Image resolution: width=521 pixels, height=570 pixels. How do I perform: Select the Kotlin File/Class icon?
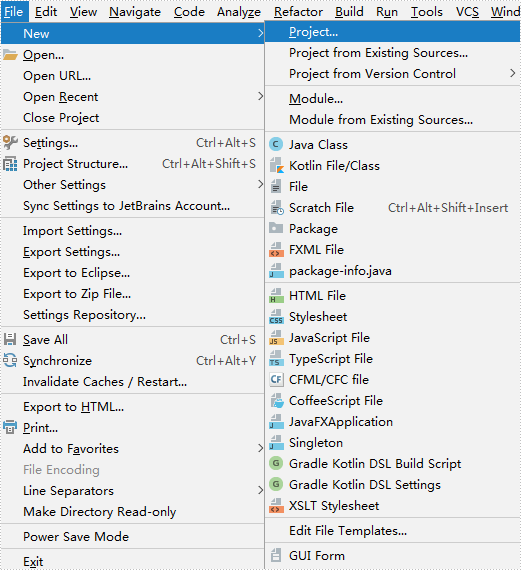point(276,166)
